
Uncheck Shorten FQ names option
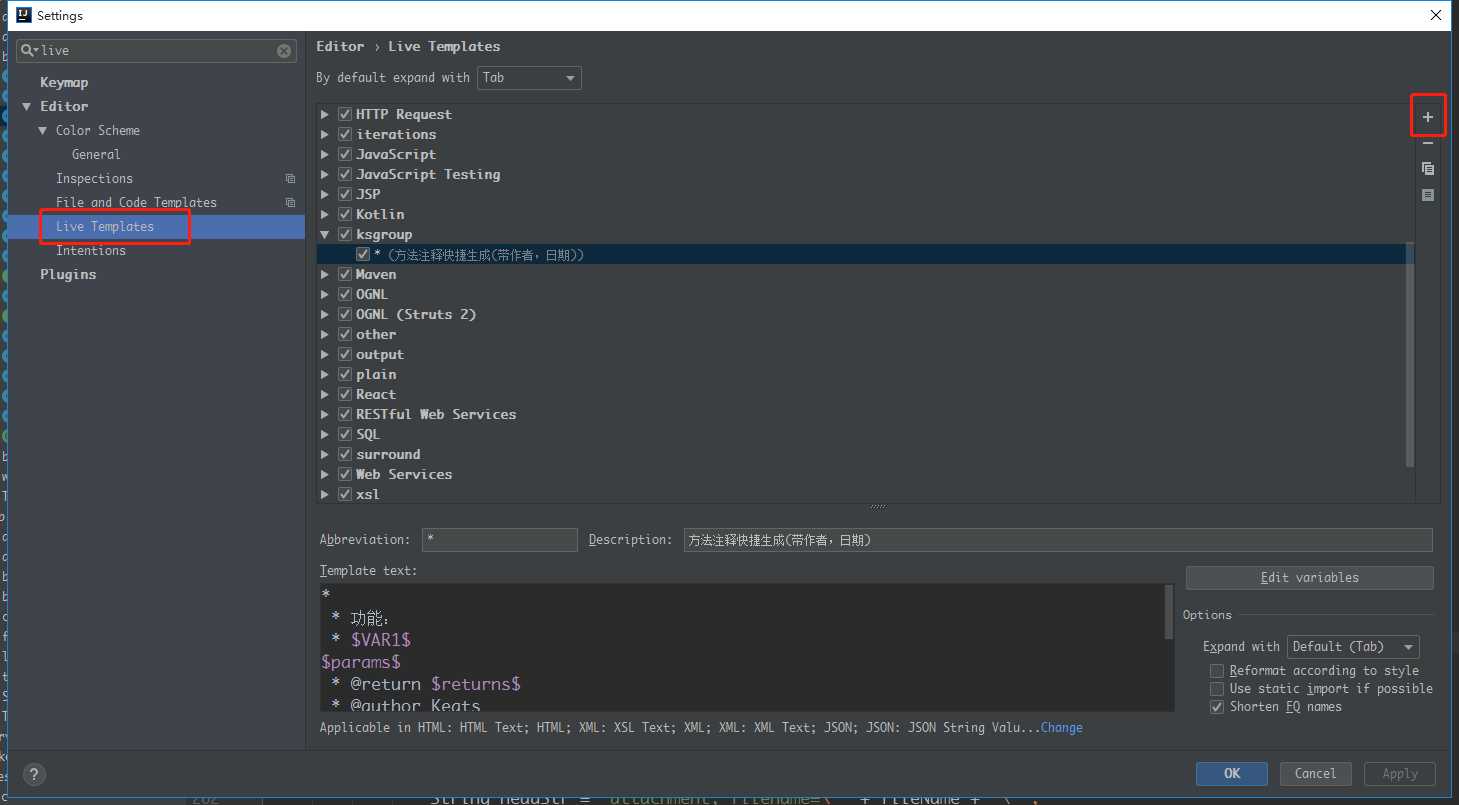click(1216, 707)
